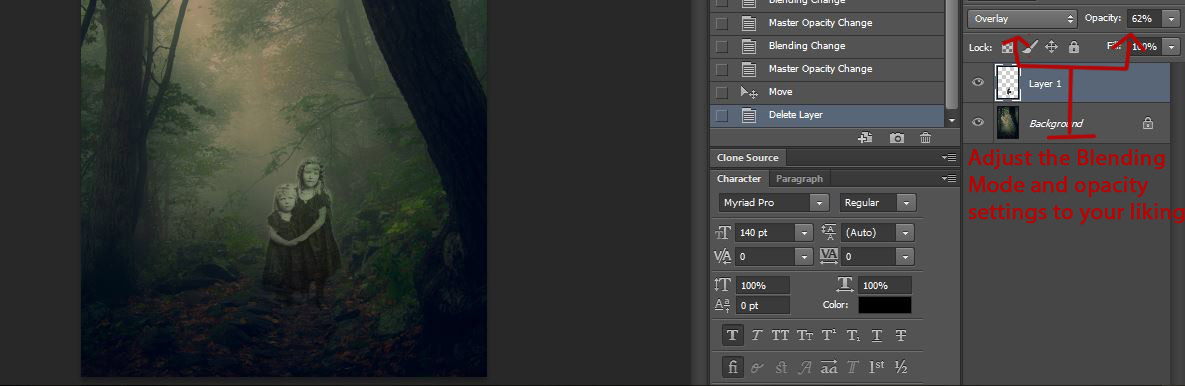
Task: Select the Delete Layer step
Action: click(x=828, y=115)
